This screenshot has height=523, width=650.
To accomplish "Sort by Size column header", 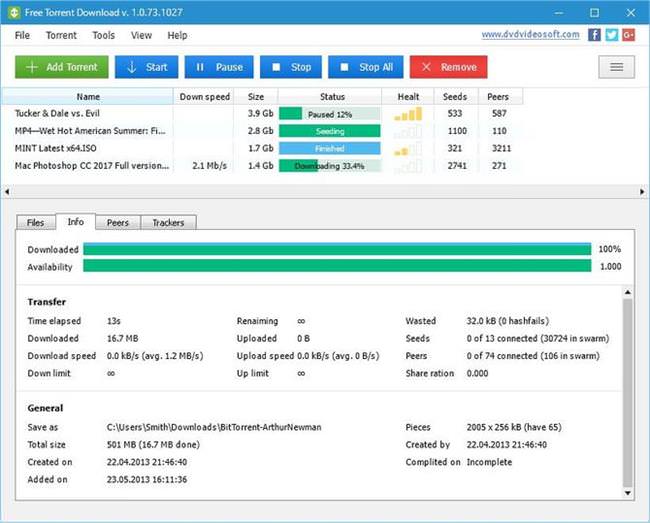I will (x=256, y=97).
